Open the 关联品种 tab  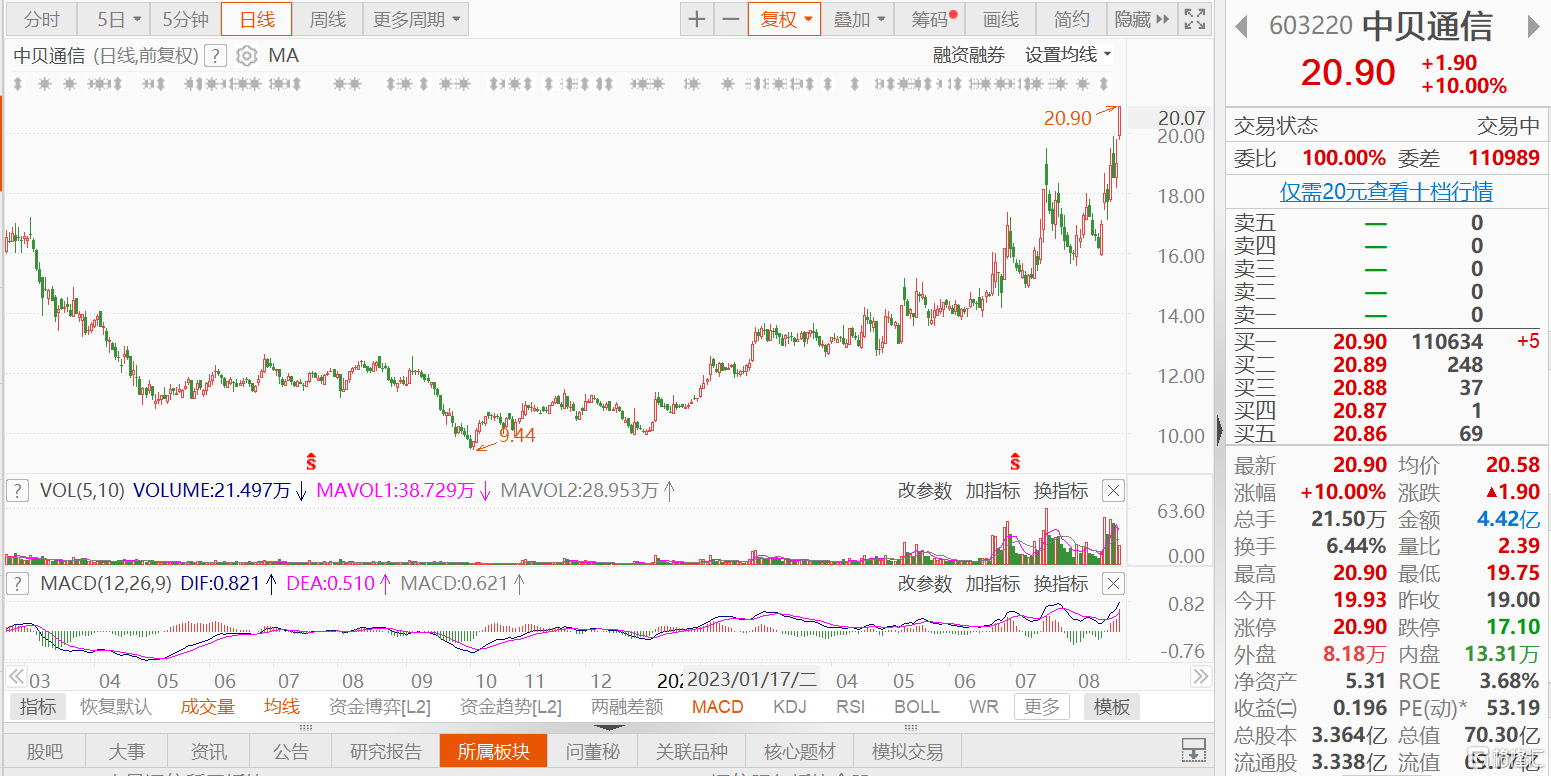(x=692, y=751)
